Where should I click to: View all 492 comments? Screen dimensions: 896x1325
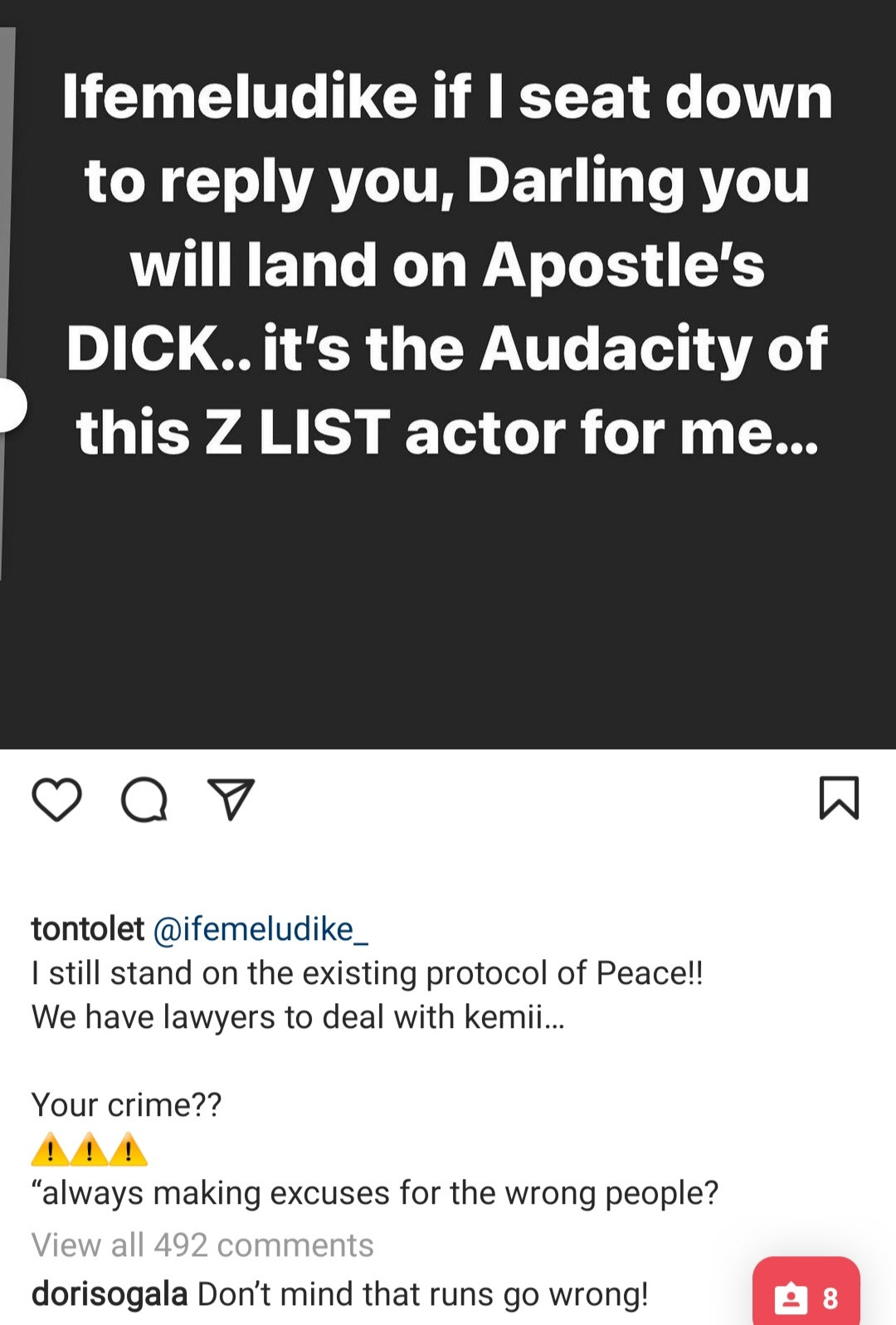[202, 1245]
